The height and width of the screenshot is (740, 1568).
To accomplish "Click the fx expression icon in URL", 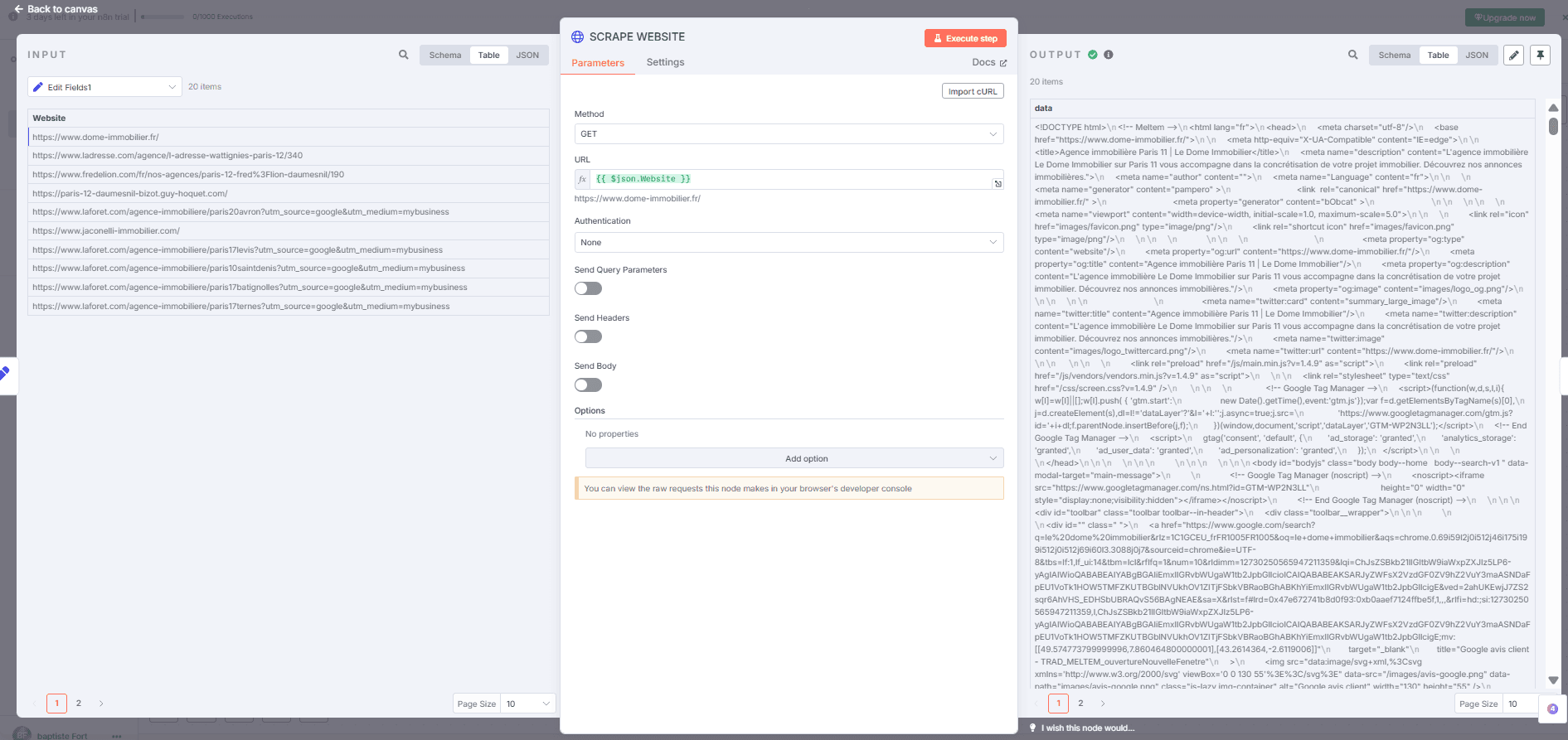I will [x=582, y=179].
